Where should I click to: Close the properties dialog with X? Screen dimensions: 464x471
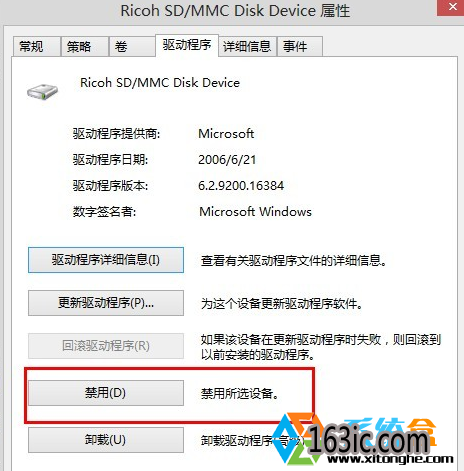(453, 7)
